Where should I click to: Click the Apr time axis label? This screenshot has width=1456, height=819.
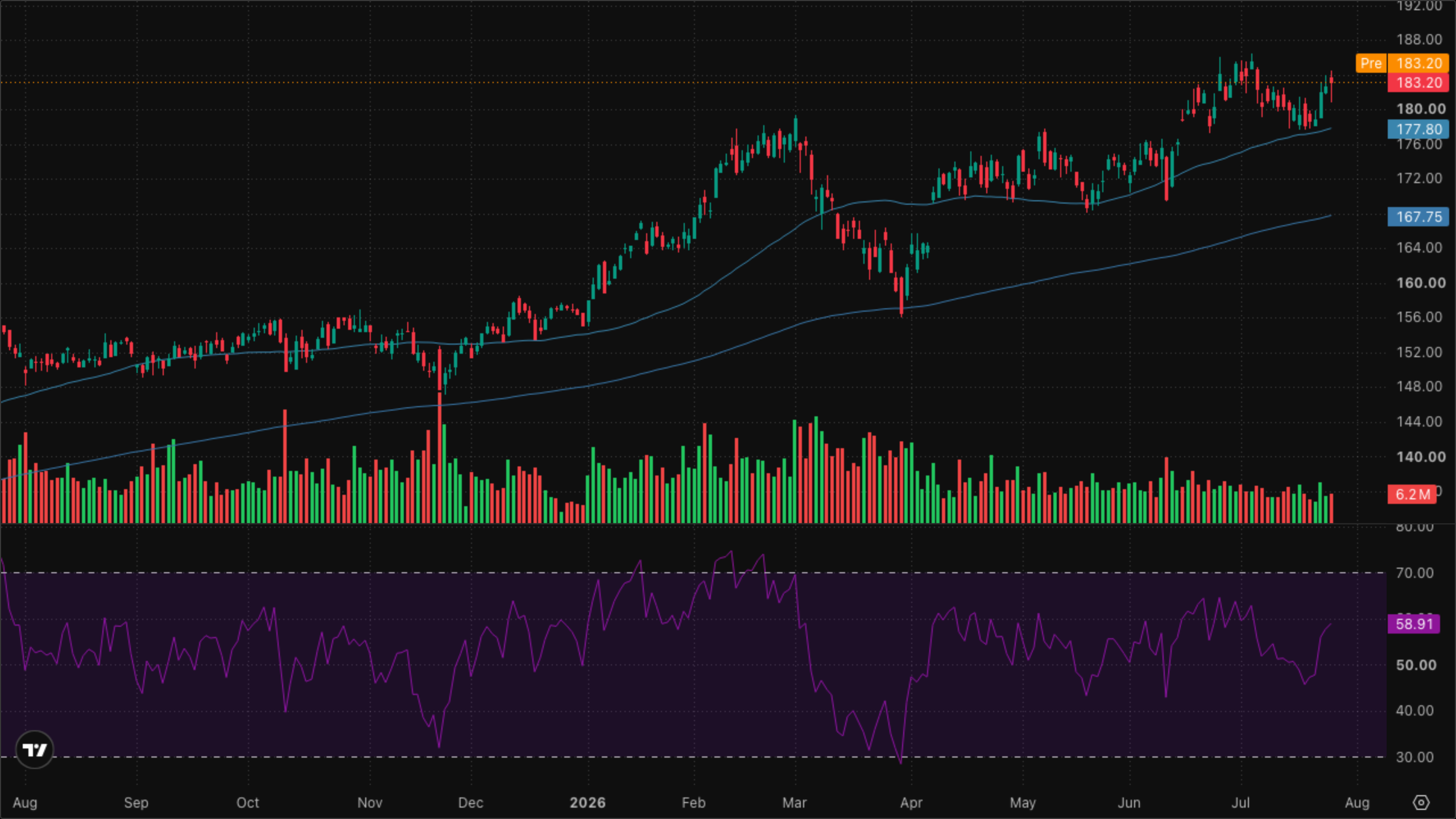tap(911, 803)
